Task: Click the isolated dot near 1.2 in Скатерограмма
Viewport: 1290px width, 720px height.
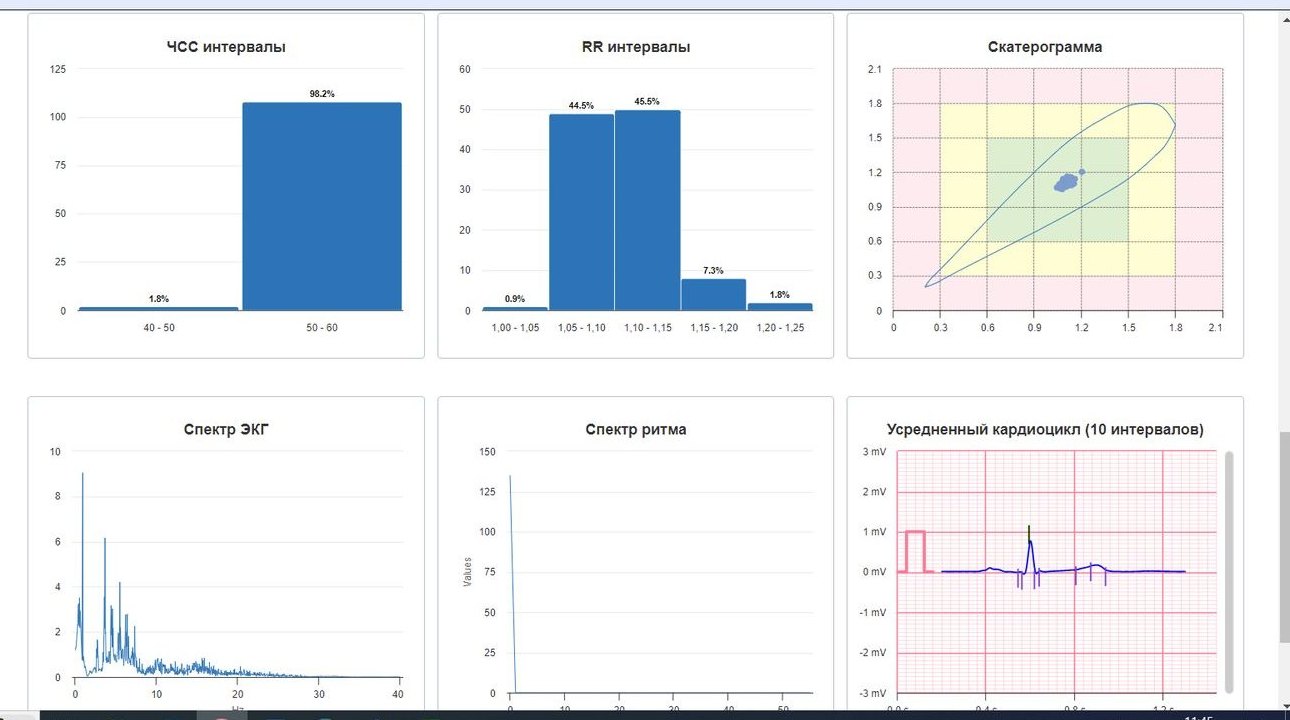Action: click(x=1081, y=172)
